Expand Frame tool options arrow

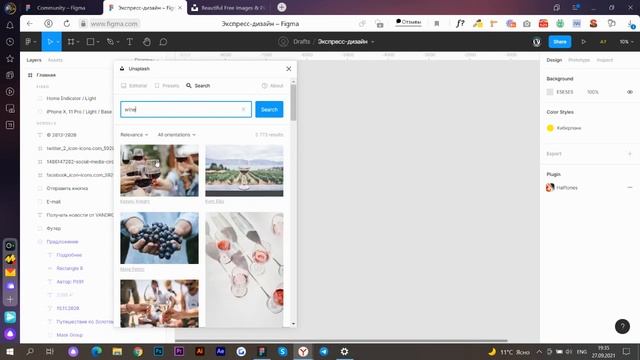[x=78, y=42]
